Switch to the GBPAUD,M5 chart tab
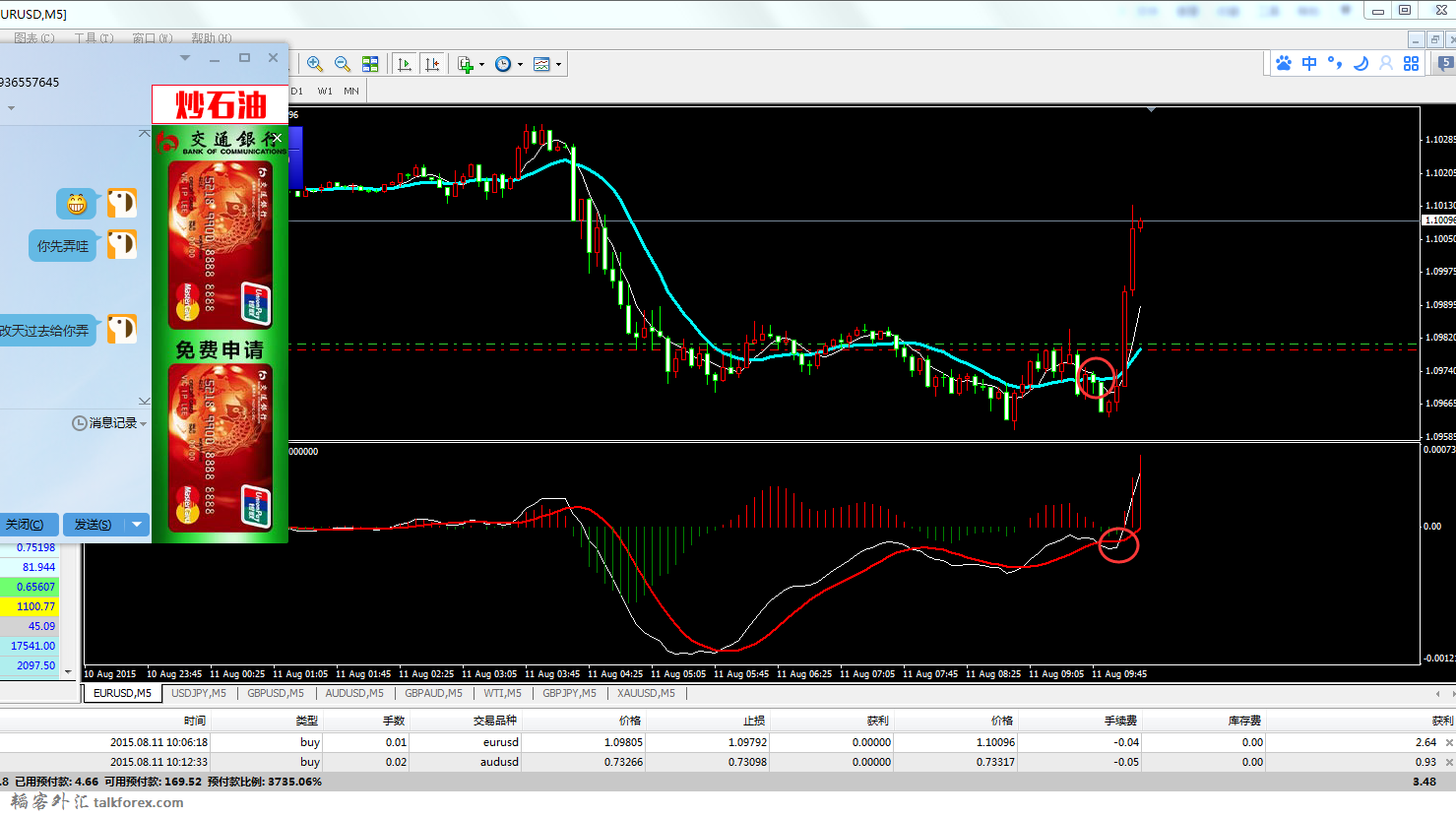The width and height of the screenshot is (1456, 817). pyautogui.click(x=434, y=693)
